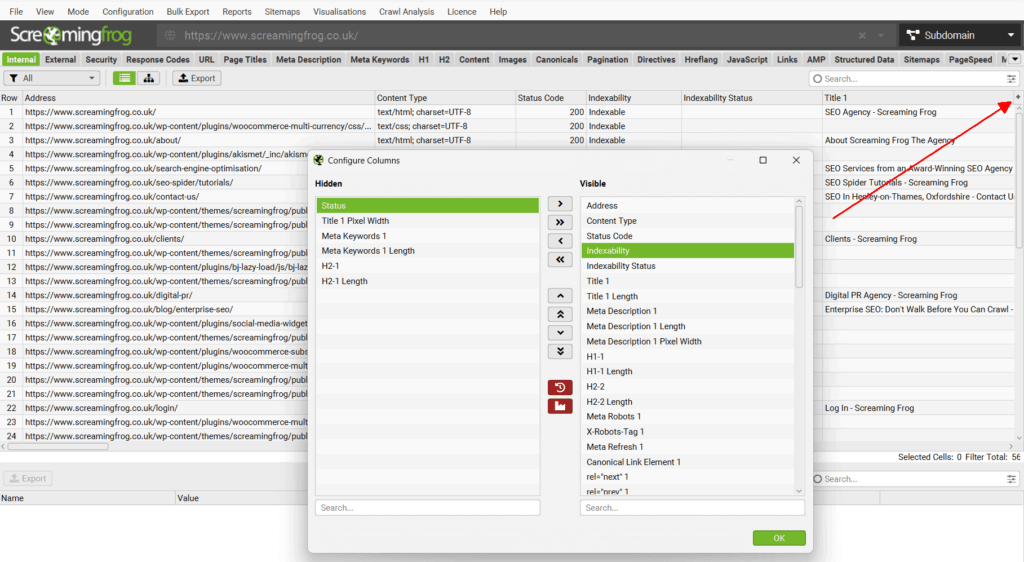Move selected column to bottom with double-down arrow
Screen dimensions: 1024x562
pyautogui.click(x=560, y=351)
